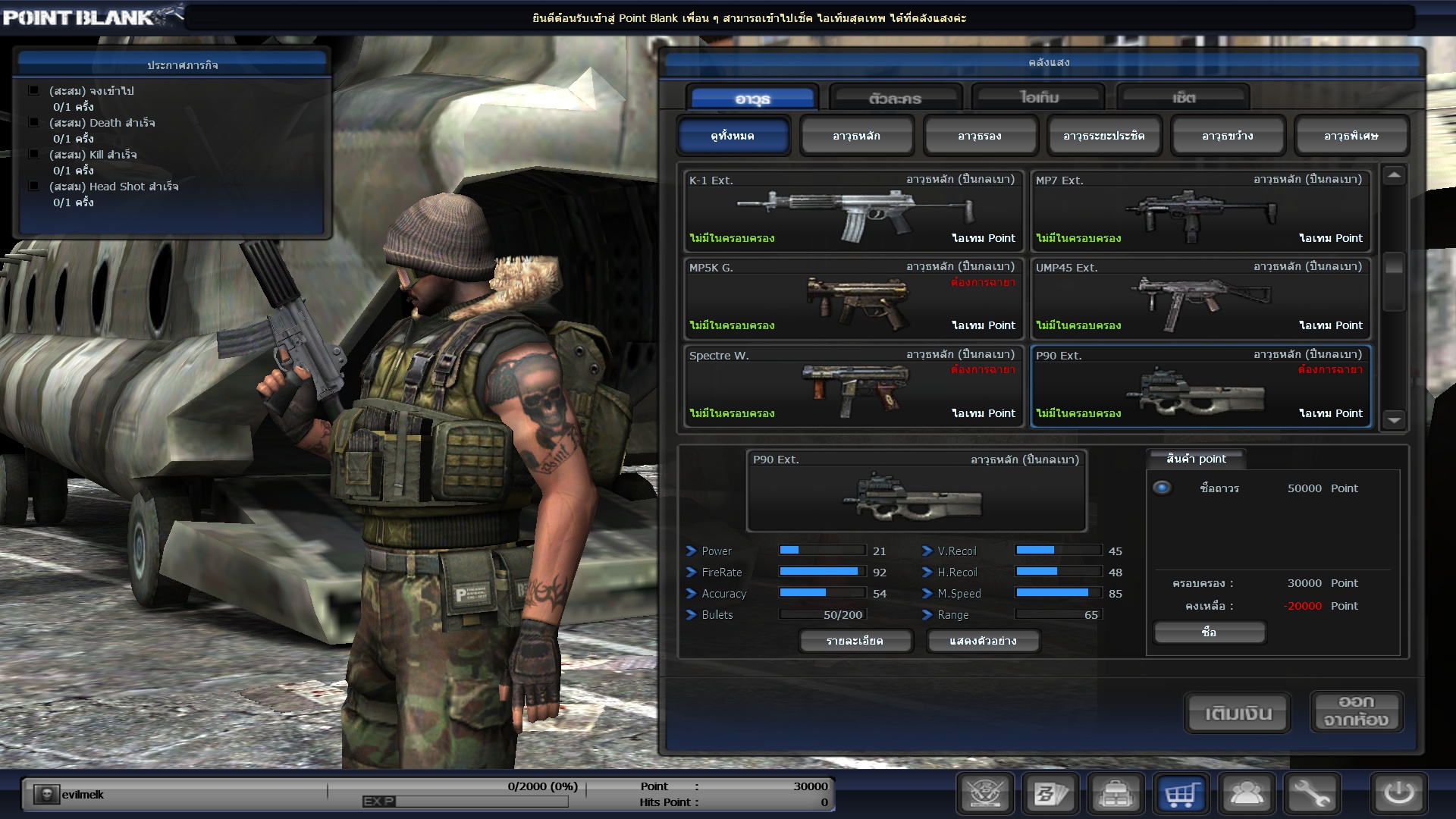Open the clan emblem icon
The width and height of the screenshot is (1456, 819).
(x=985, y=794)
